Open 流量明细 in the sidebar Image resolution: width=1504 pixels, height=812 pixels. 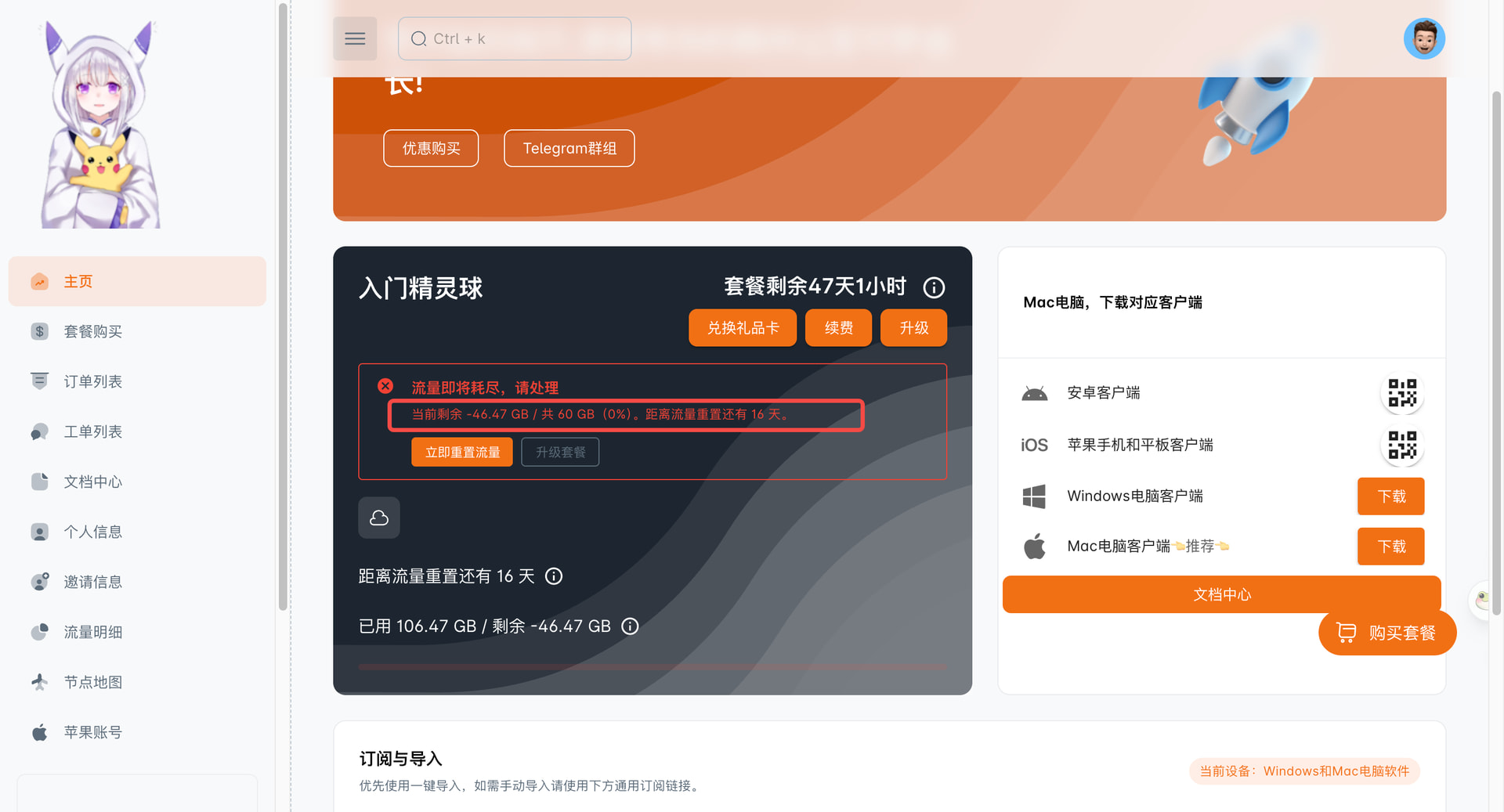[x=137, y=632]
